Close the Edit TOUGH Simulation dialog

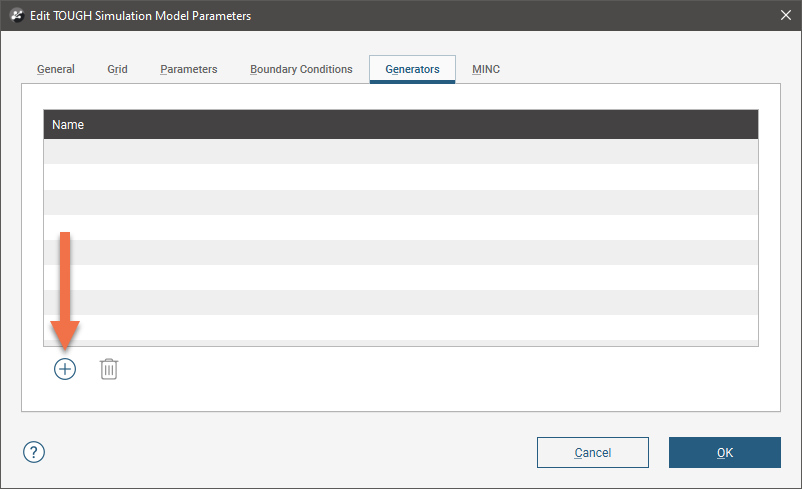click(784, 16)
